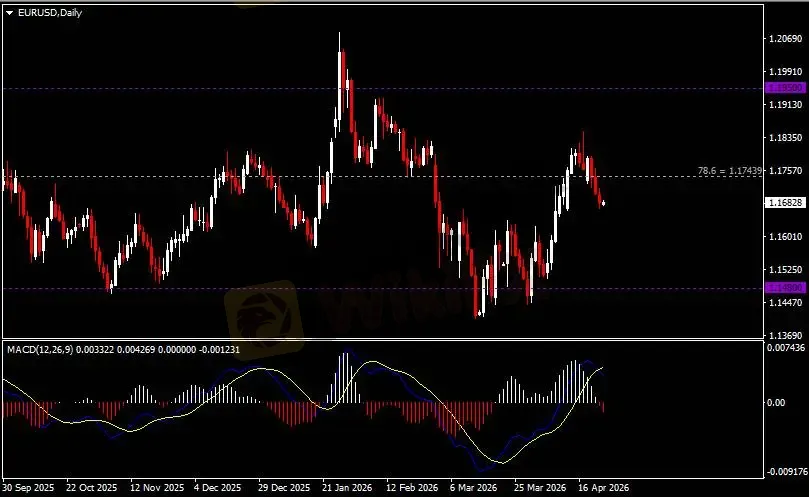Click the MACD 0.00 zero level label

click(x=776, y=403)
